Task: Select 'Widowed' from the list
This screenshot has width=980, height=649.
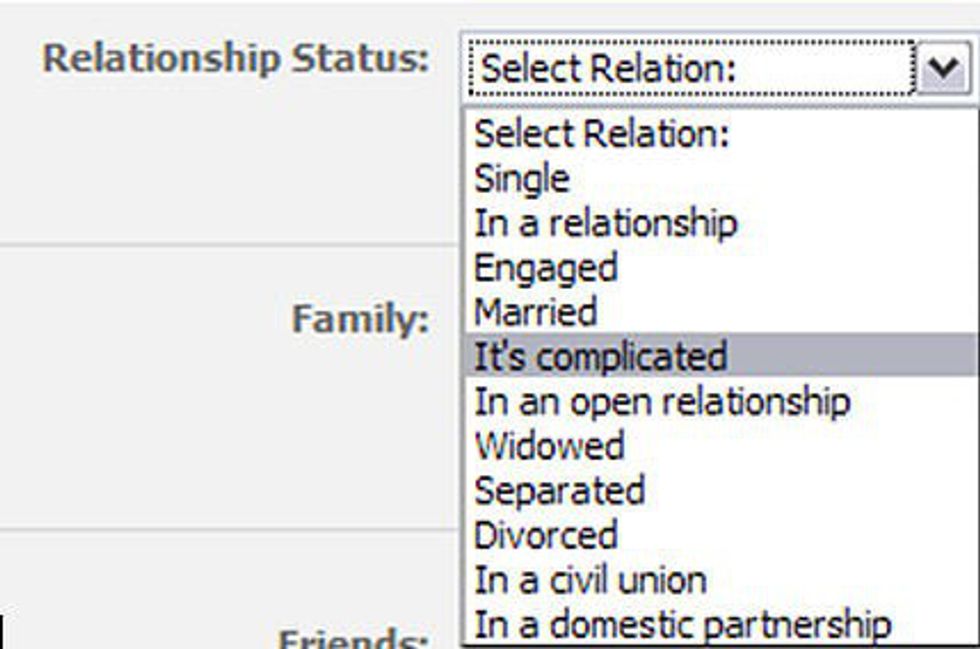Action: click(x=549, y=445)
